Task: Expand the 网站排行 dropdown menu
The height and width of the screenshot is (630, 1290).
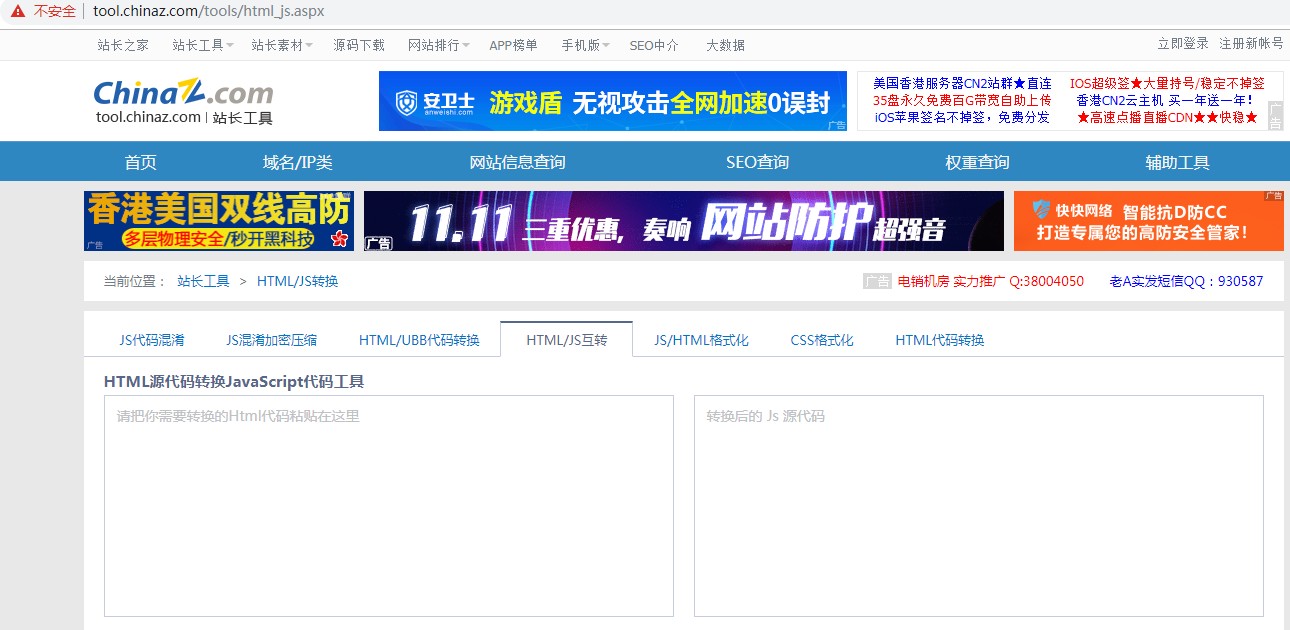Action: click(x=438, y=45)
